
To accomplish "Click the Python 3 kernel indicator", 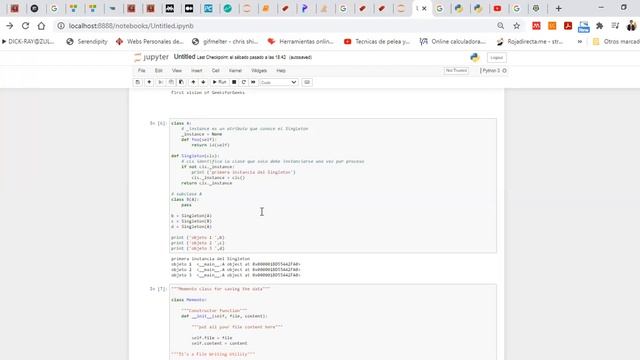I will (x=493, y=71).
